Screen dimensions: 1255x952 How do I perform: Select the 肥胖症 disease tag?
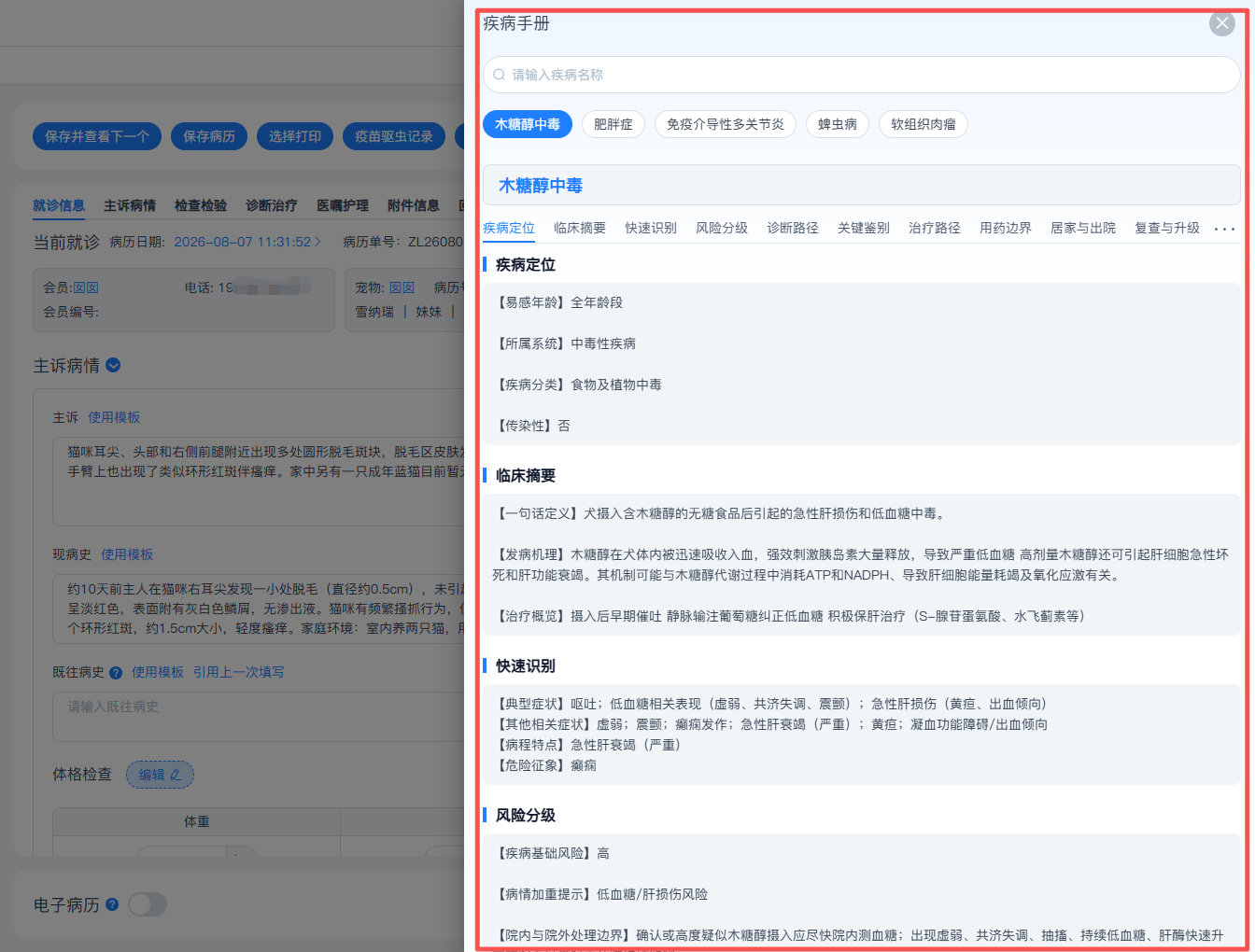point(613,124)
